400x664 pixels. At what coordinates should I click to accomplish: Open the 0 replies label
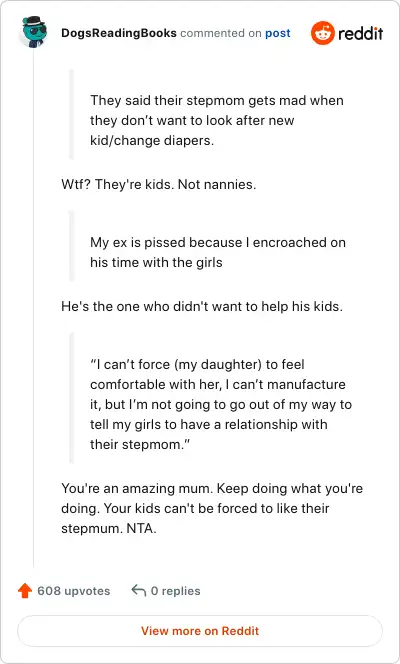pos(176,591)
